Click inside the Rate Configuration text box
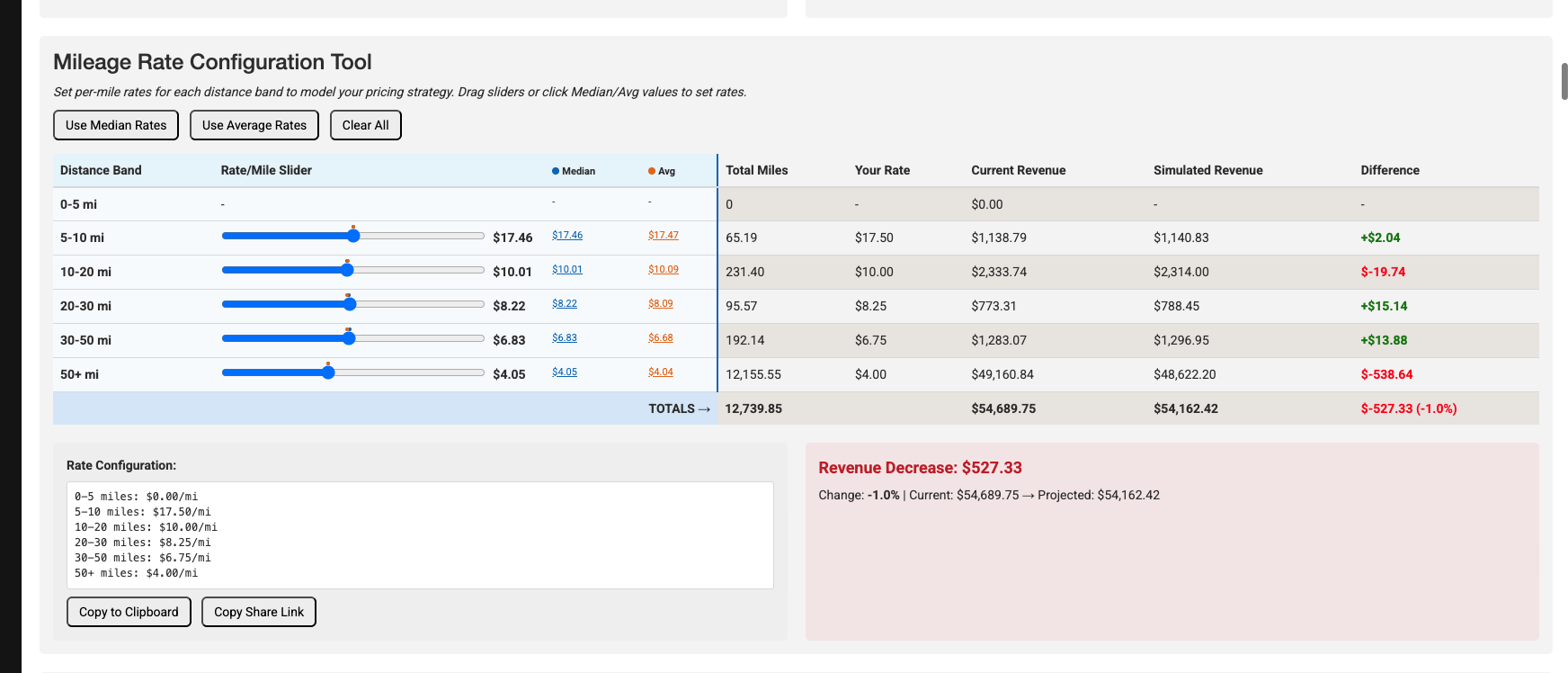1568x673 pixels. pos(420,534)
